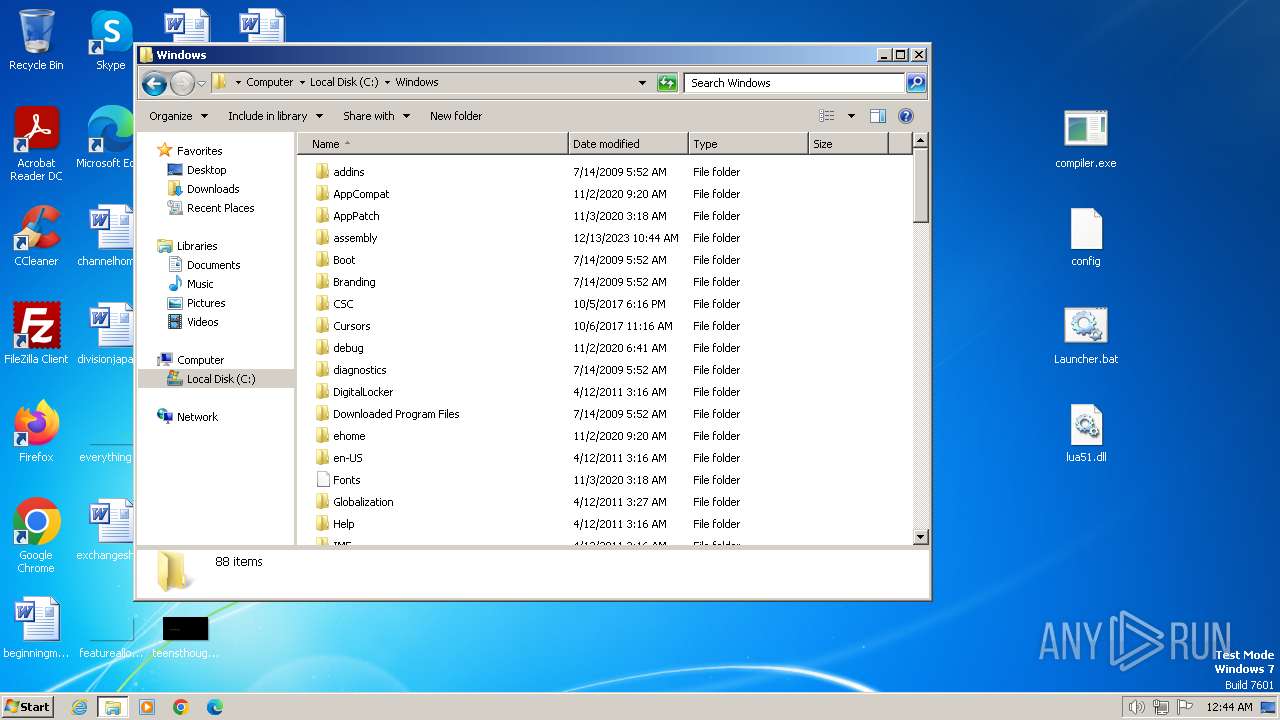Open the Start menu

(28, 707)
